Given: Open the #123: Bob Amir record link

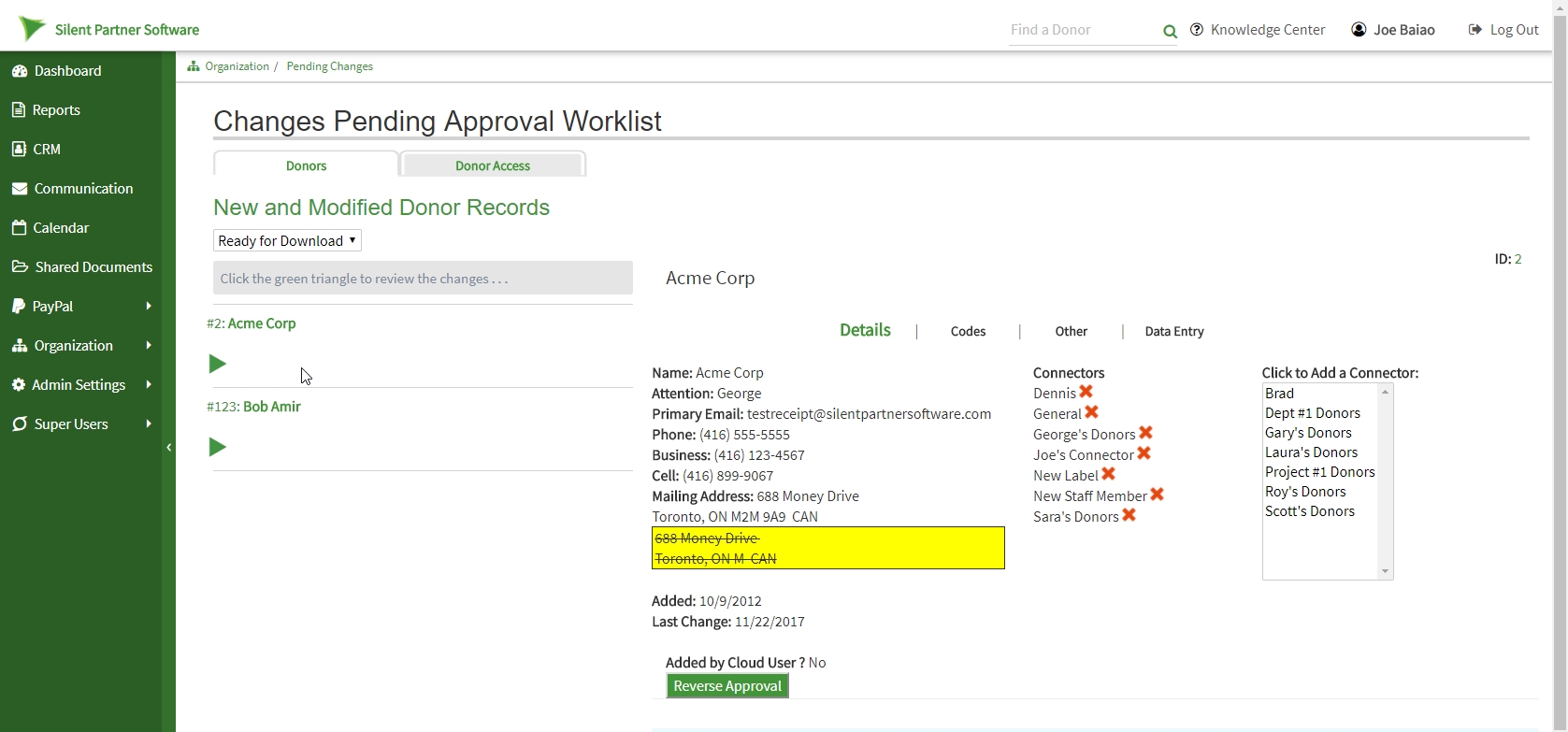Looking at the screenshot, I should click(x=253, y=407).
